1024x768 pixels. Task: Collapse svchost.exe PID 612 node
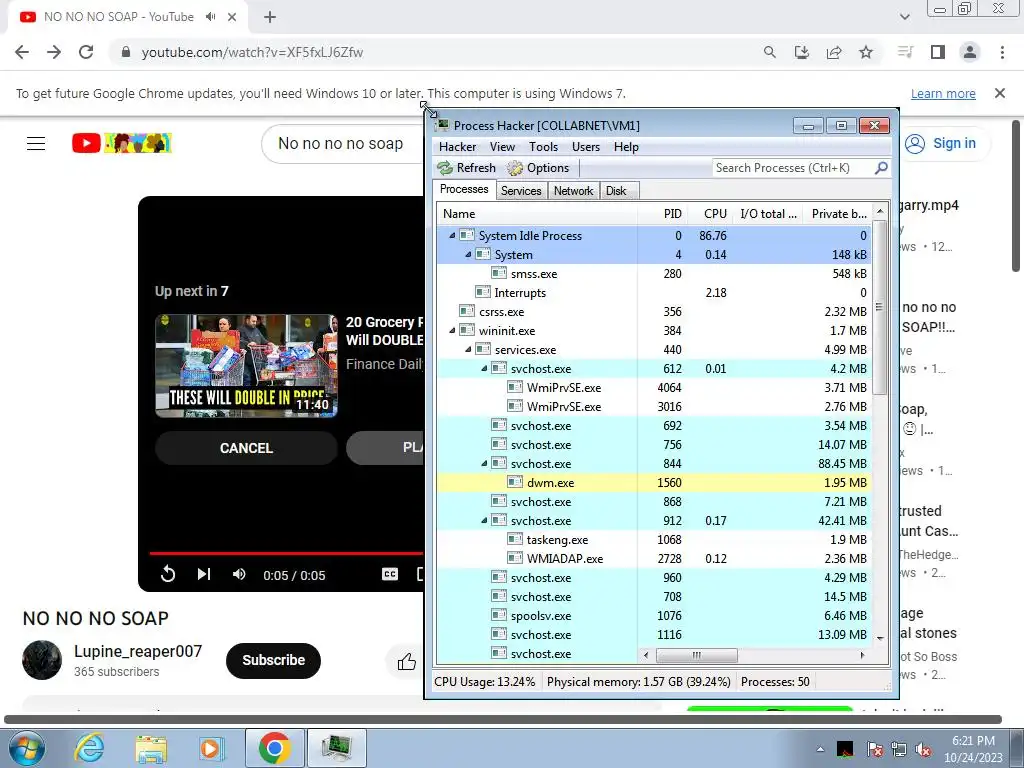point(485,369)
